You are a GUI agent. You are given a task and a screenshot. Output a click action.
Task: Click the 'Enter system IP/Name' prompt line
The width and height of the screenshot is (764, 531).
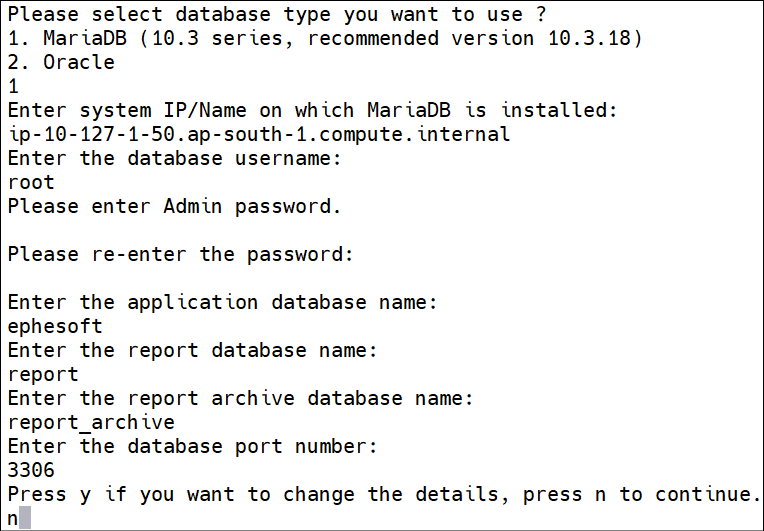(x=312, y=110)
